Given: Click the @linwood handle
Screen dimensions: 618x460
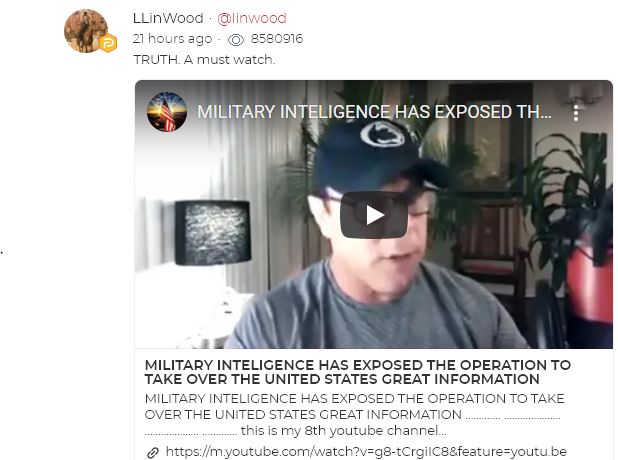Looking at the screenshot, I should (252, 18).
